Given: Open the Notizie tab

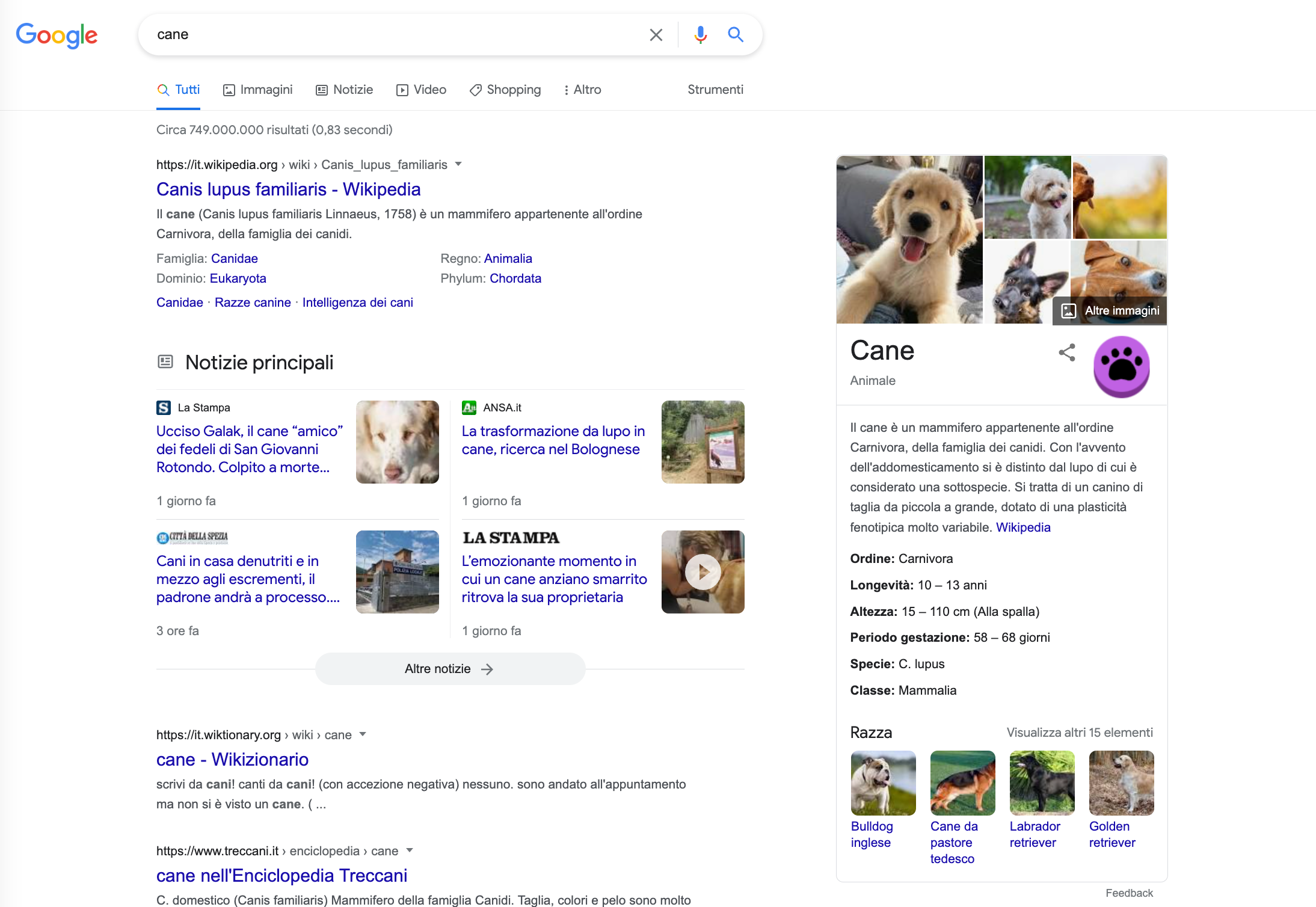Looking at the screenshot, I should [345, 90].
